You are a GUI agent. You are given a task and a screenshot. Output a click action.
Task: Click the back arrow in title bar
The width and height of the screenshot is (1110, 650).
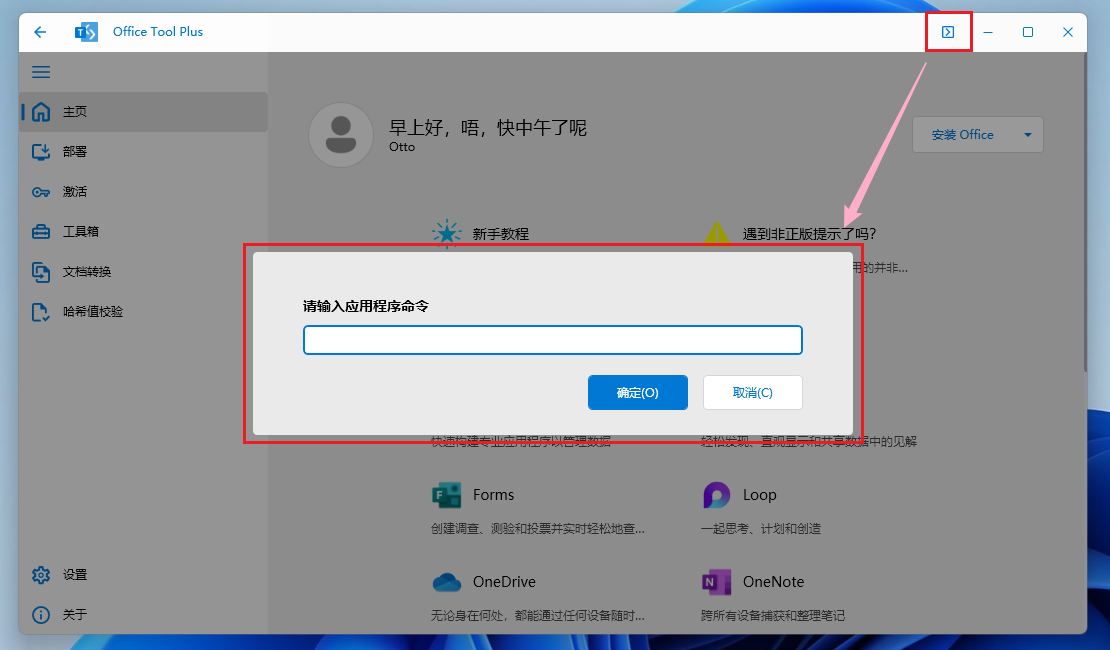(x=40, y=32)
